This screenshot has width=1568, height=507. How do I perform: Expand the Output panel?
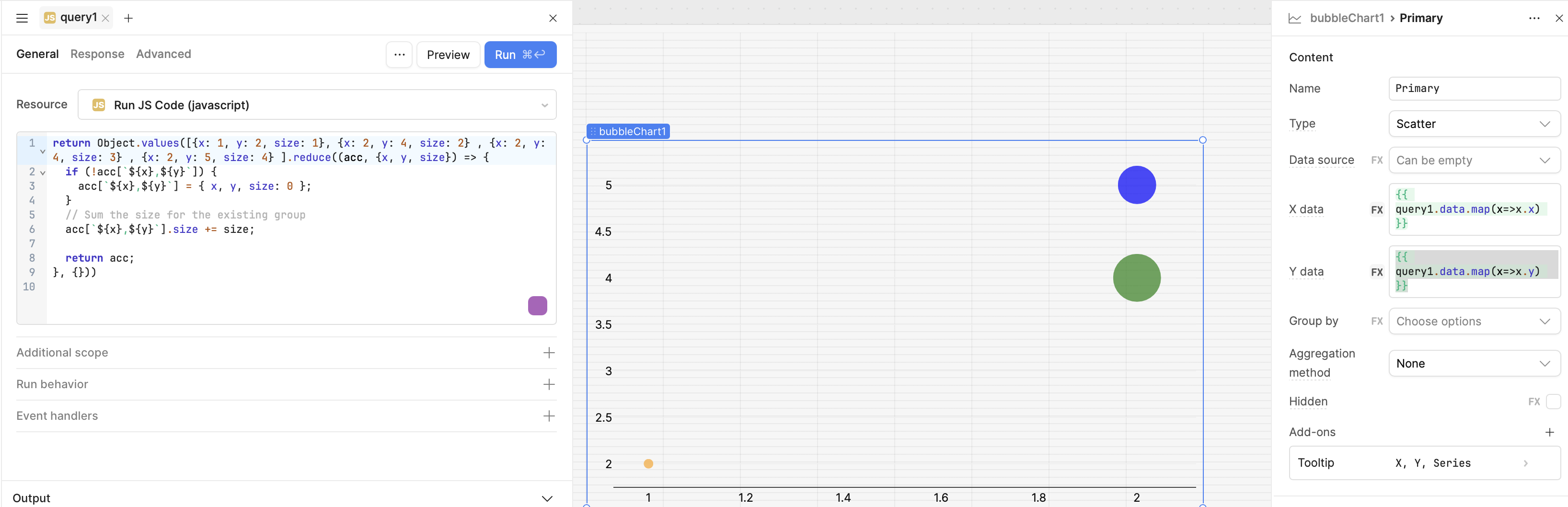547,498
